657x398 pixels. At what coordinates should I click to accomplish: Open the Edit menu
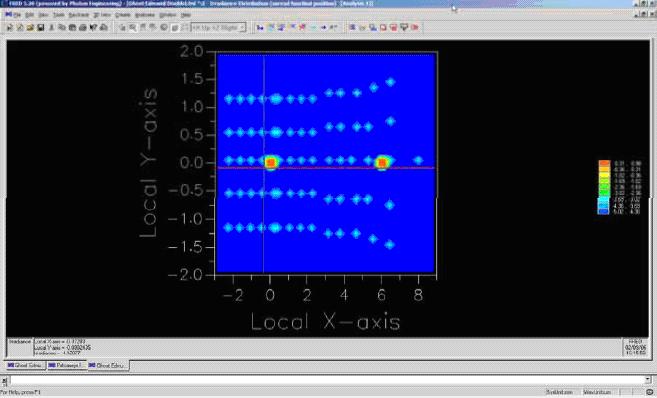pyautogui.click(x=29, y=15)
